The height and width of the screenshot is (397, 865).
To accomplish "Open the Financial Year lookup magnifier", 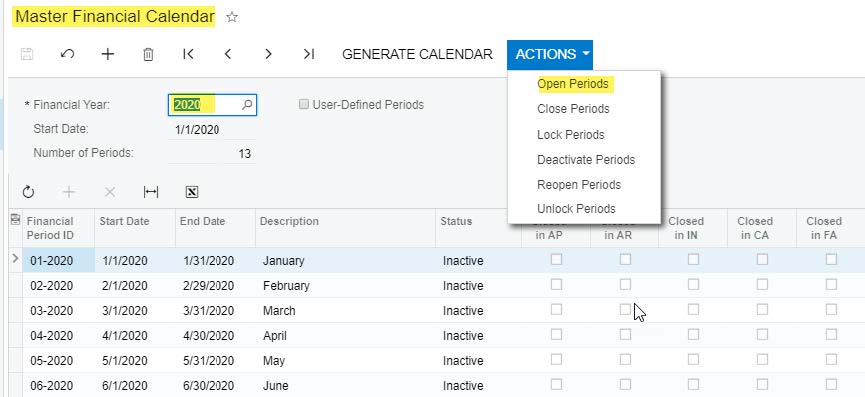I will tap(247, 104).
